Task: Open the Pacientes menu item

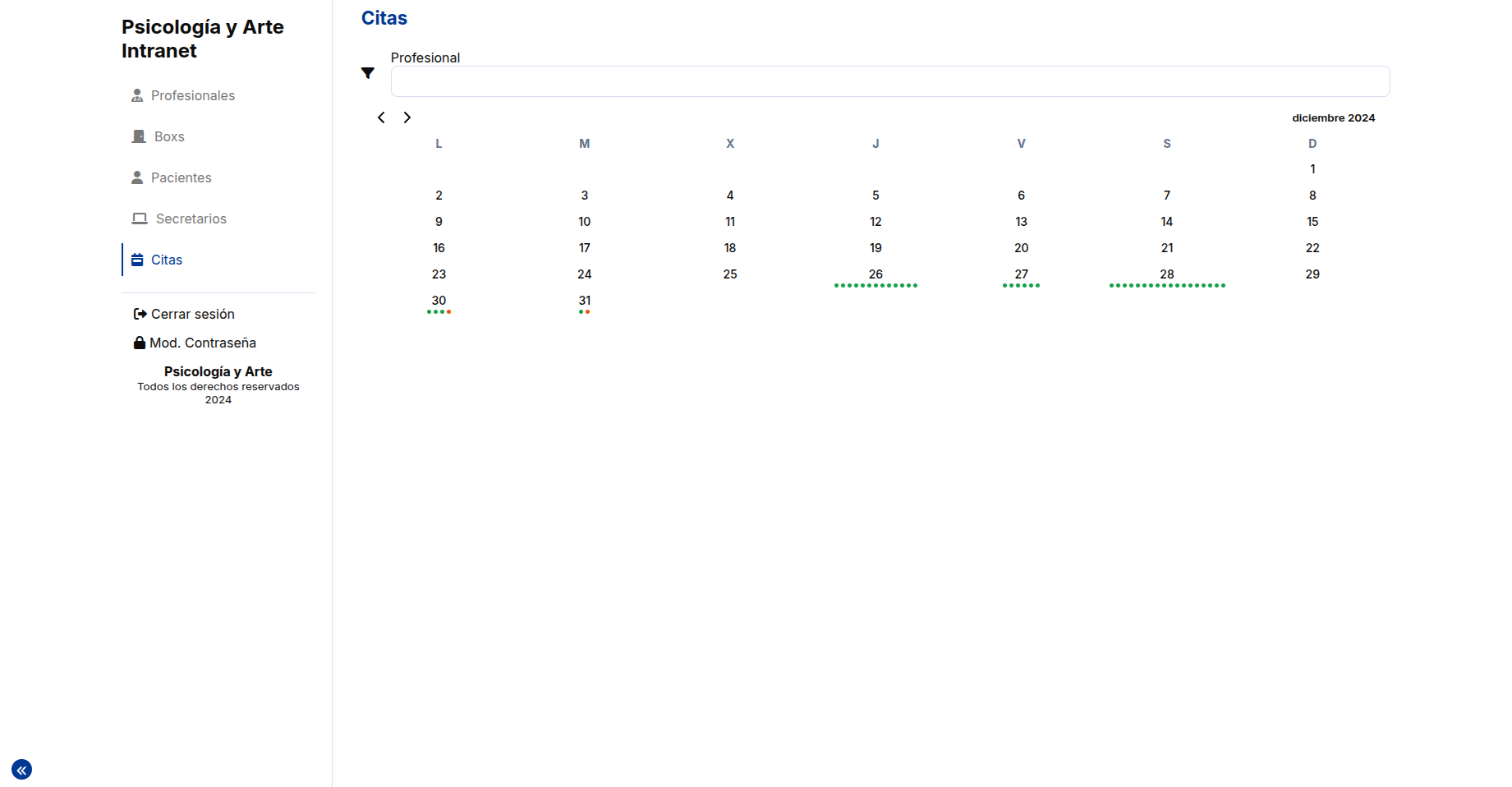Action: [x=181, y=177]
